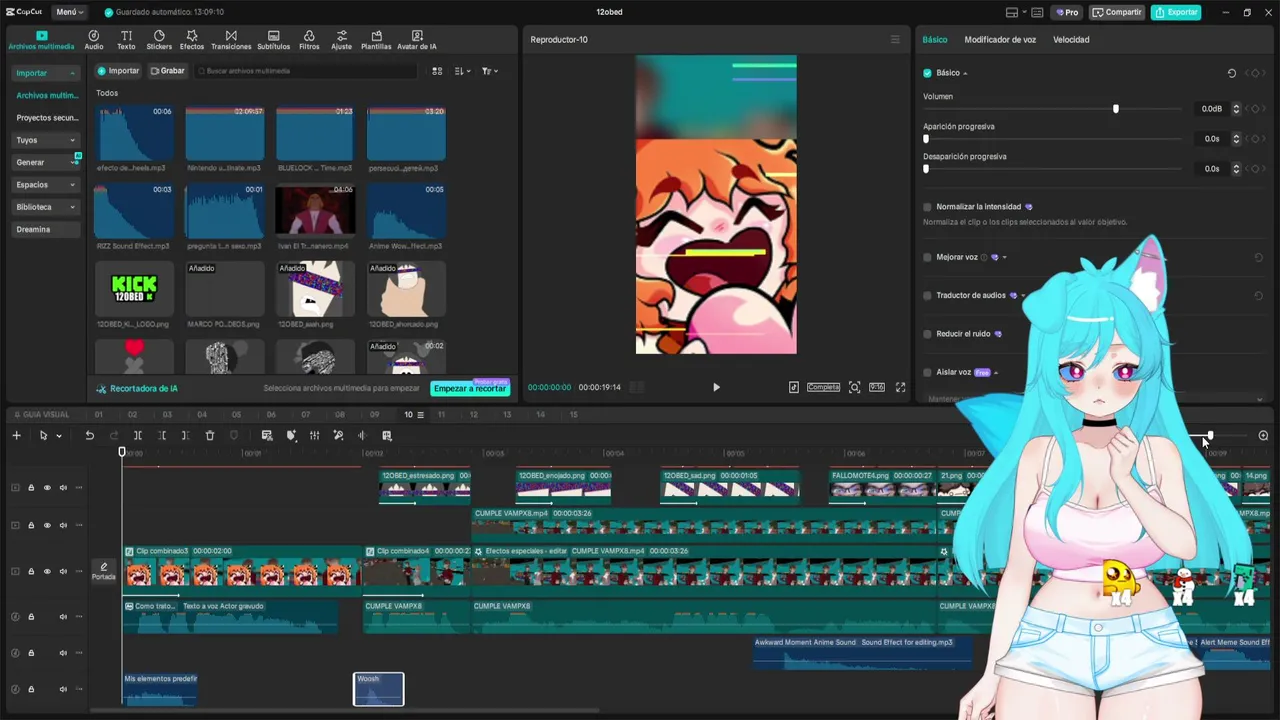This screenshot has width=1280, height=720.
Task: Open the Transiciones tab
Action: tap(231, 40)
